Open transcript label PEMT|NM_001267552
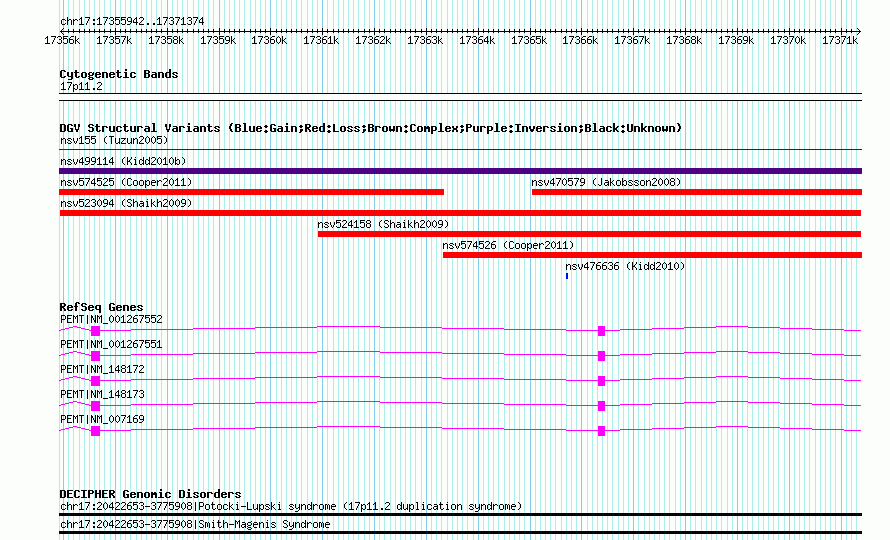Image resolution: width=890 pixels, height=540 pixels. [111, 320]
